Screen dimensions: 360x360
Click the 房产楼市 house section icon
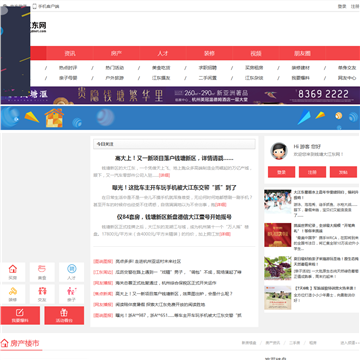[4, 343]
